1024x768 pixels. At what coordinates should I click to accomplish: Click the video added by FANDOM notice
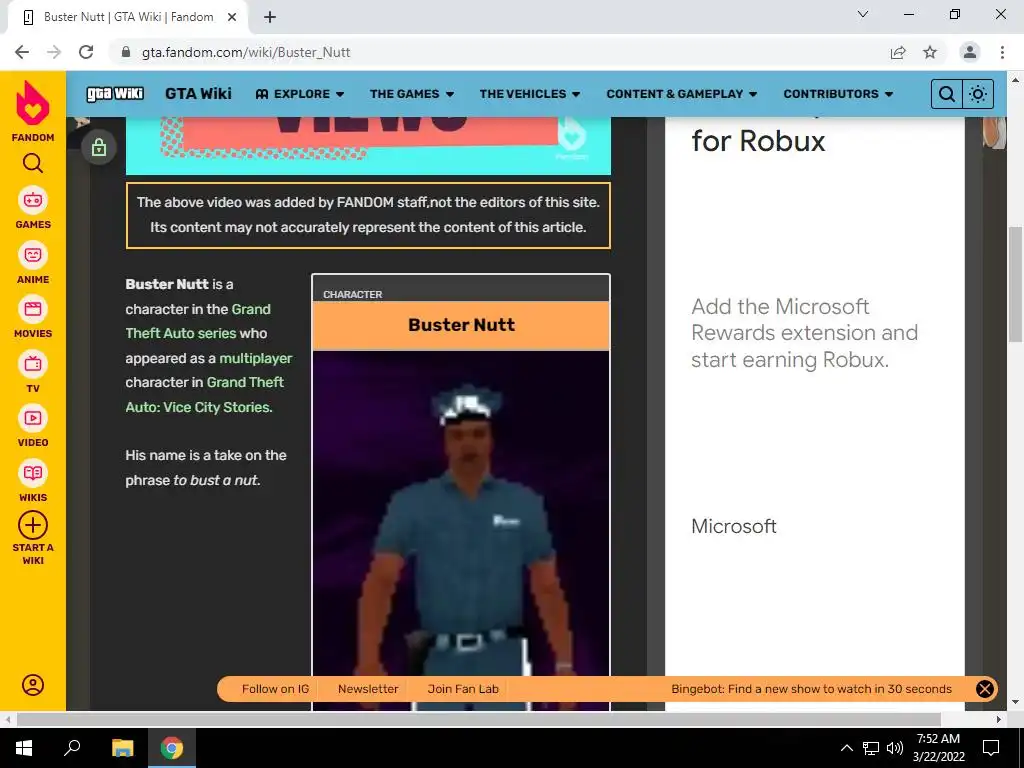point(368,215)
